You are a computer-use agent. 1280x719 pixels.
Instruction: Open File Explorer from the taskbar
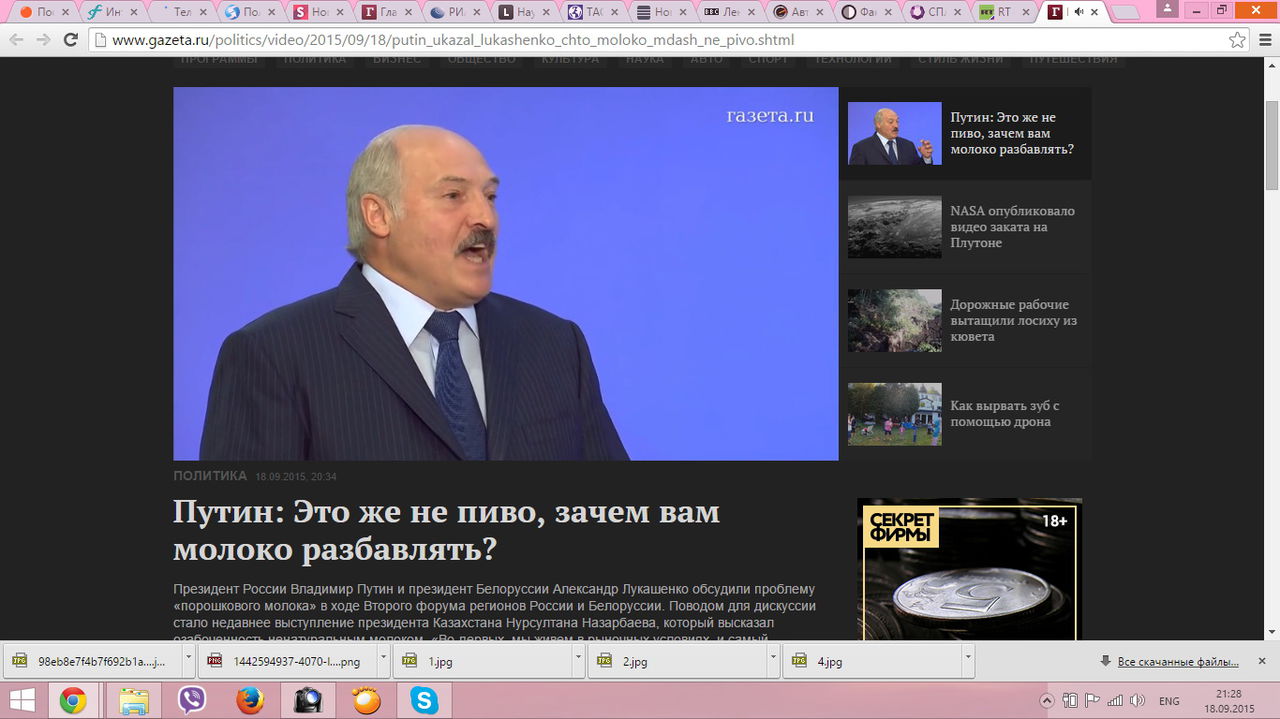pos(134,700)
